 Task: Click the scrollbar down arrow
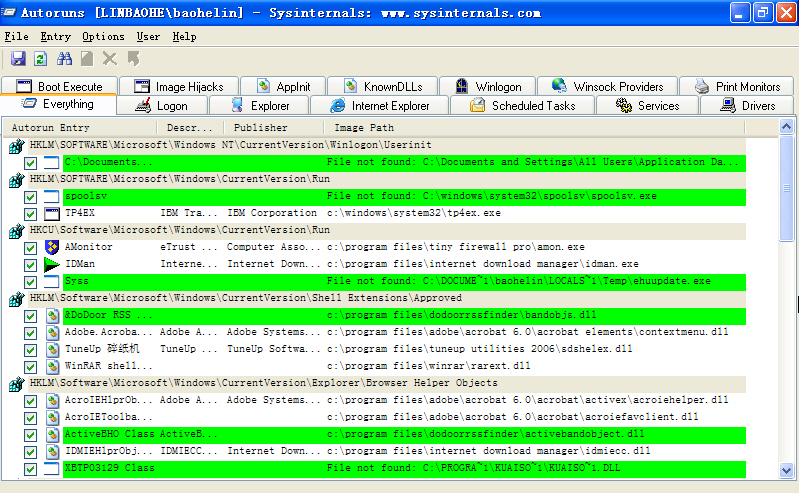(x=786, y=471)
